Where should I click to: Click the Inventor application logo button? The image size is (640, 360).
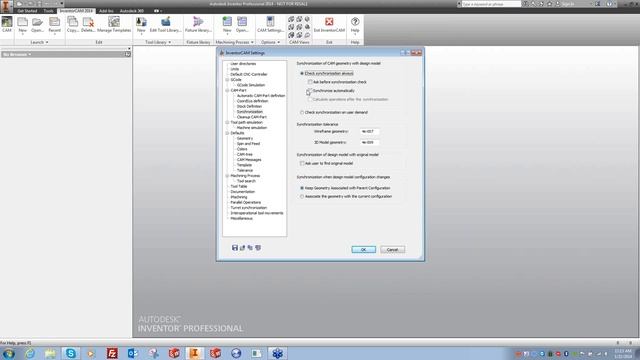6,6
